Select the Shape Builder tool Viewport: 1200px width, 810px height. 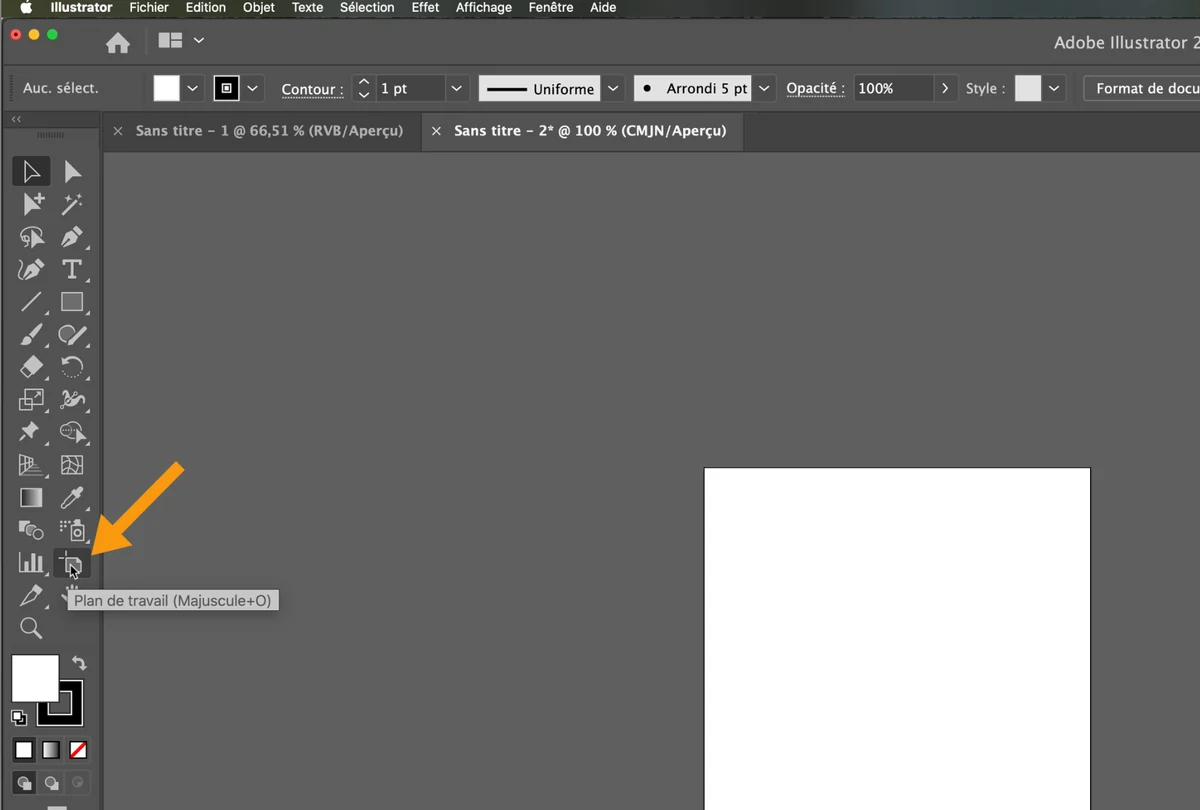click(72, 432)
